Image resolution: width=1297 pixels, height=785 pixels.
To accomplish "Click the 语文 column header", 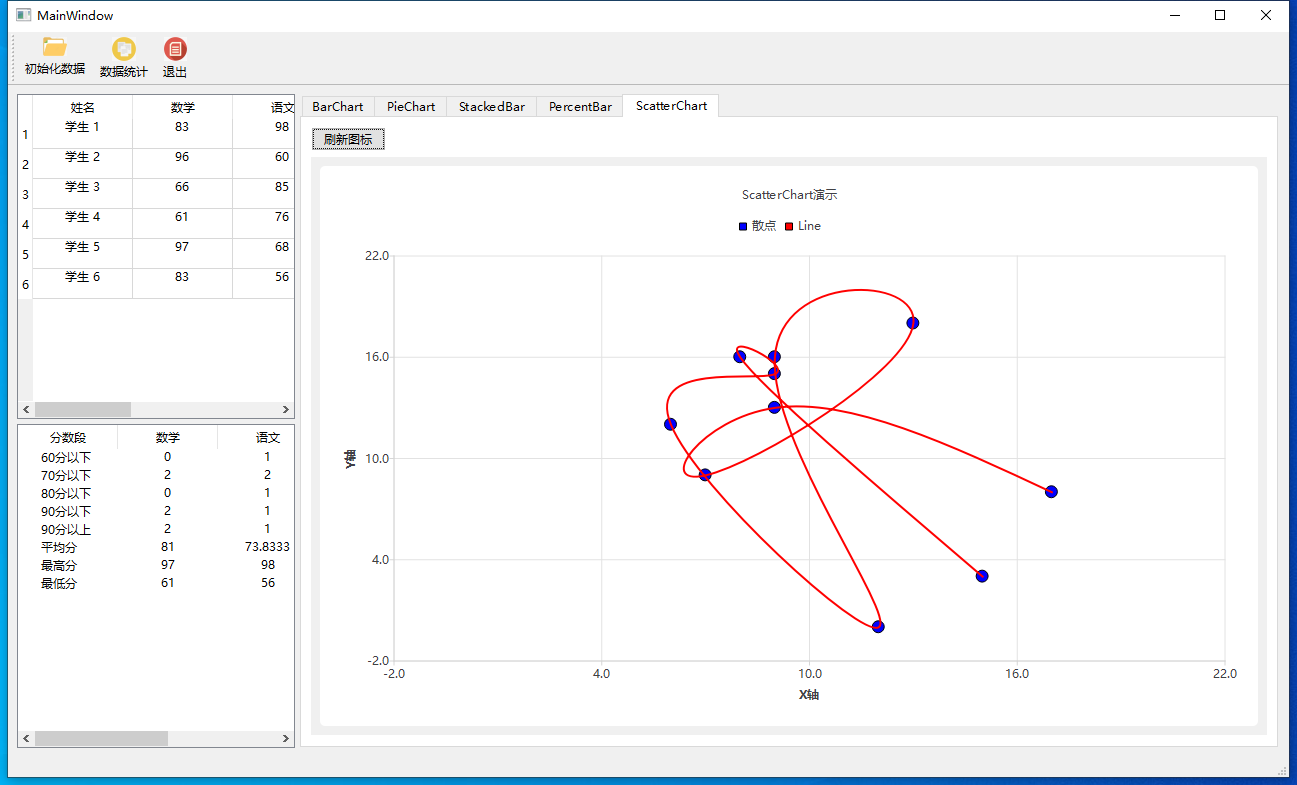I will click(282, 107).
